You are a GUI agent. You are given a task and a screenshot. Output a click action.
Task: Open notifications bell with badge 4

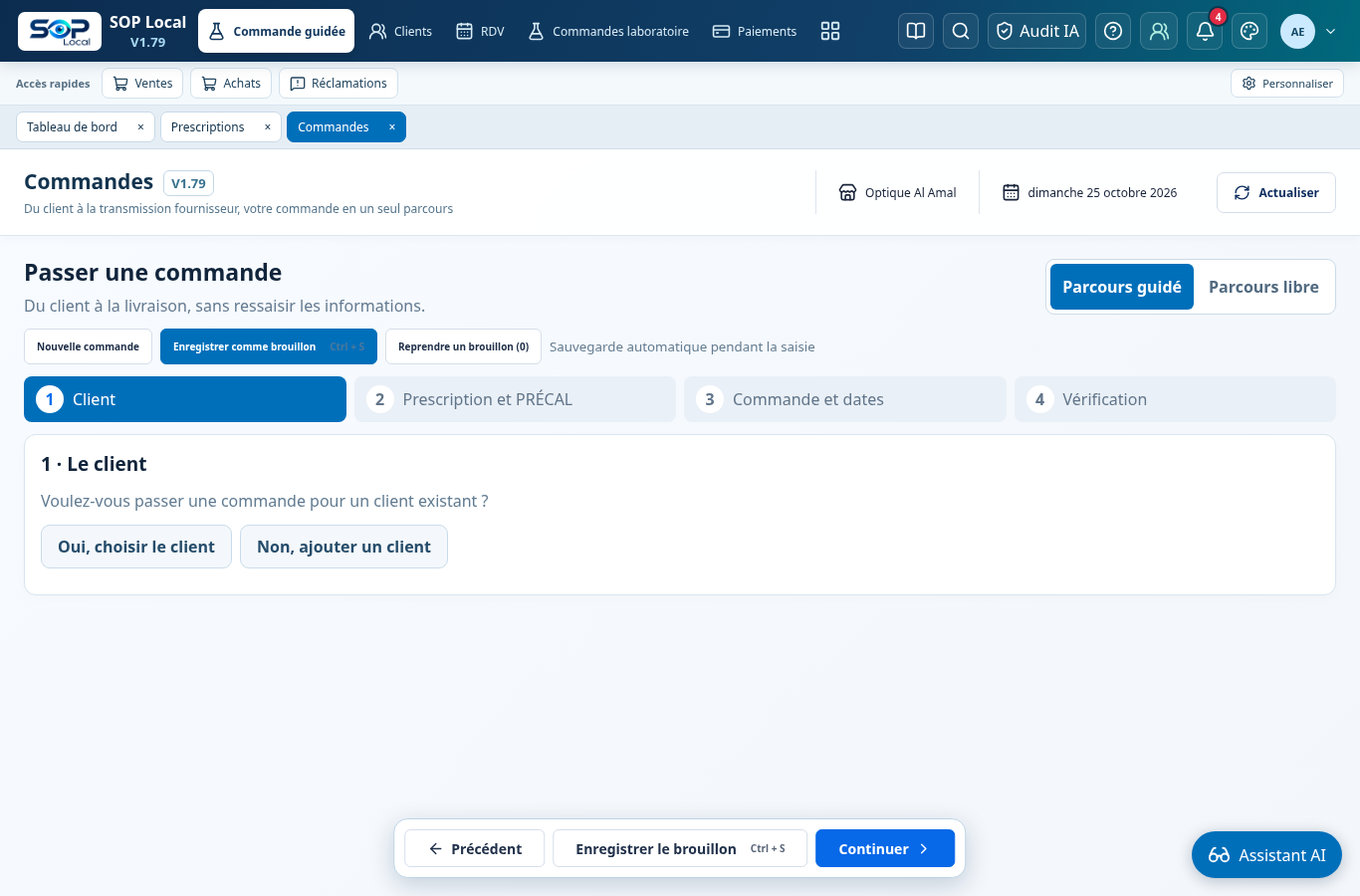(x=1205, y=31)
